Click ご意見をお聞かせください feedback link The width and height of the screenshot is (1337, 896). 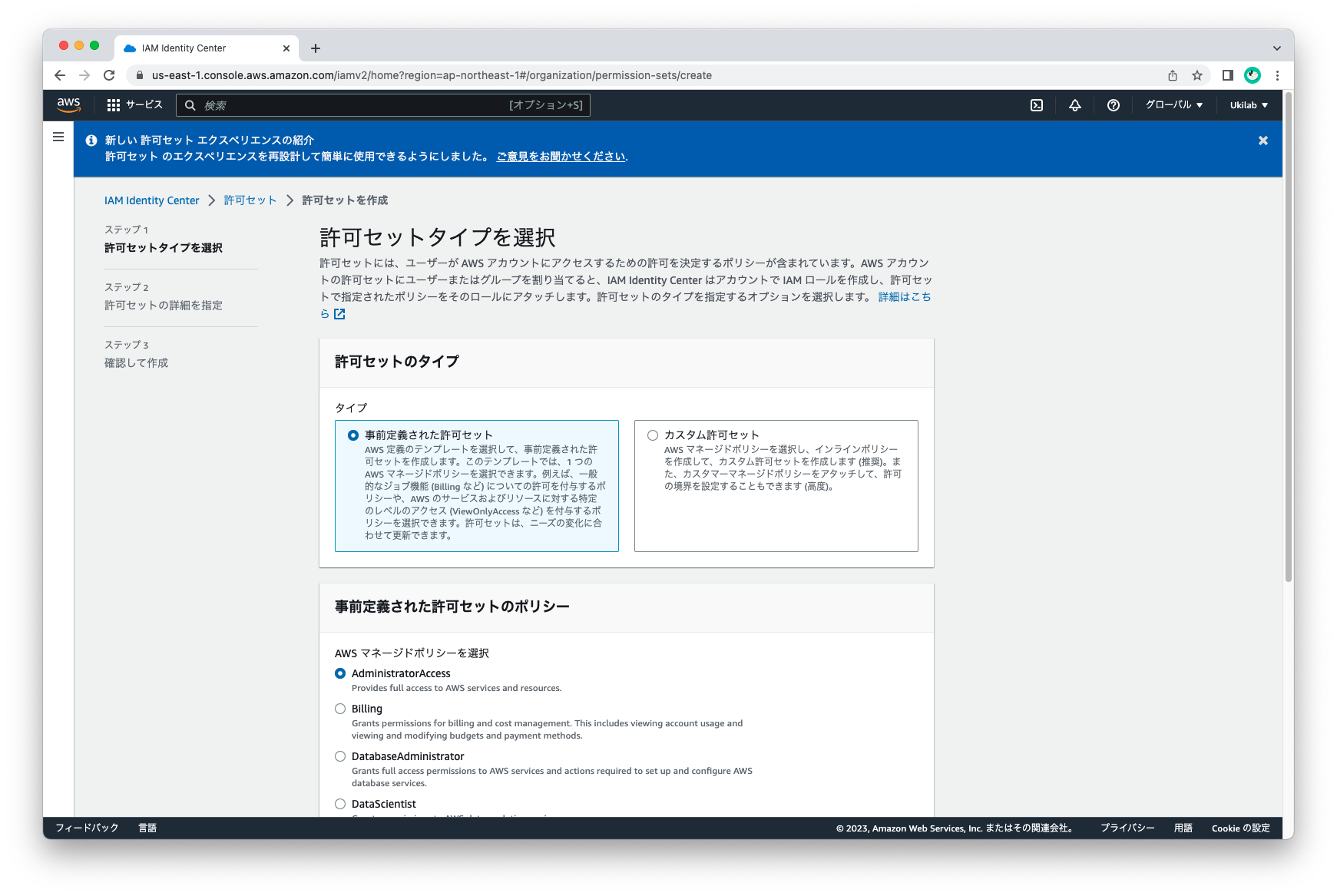pyautogui.click(x=561, y=157)
